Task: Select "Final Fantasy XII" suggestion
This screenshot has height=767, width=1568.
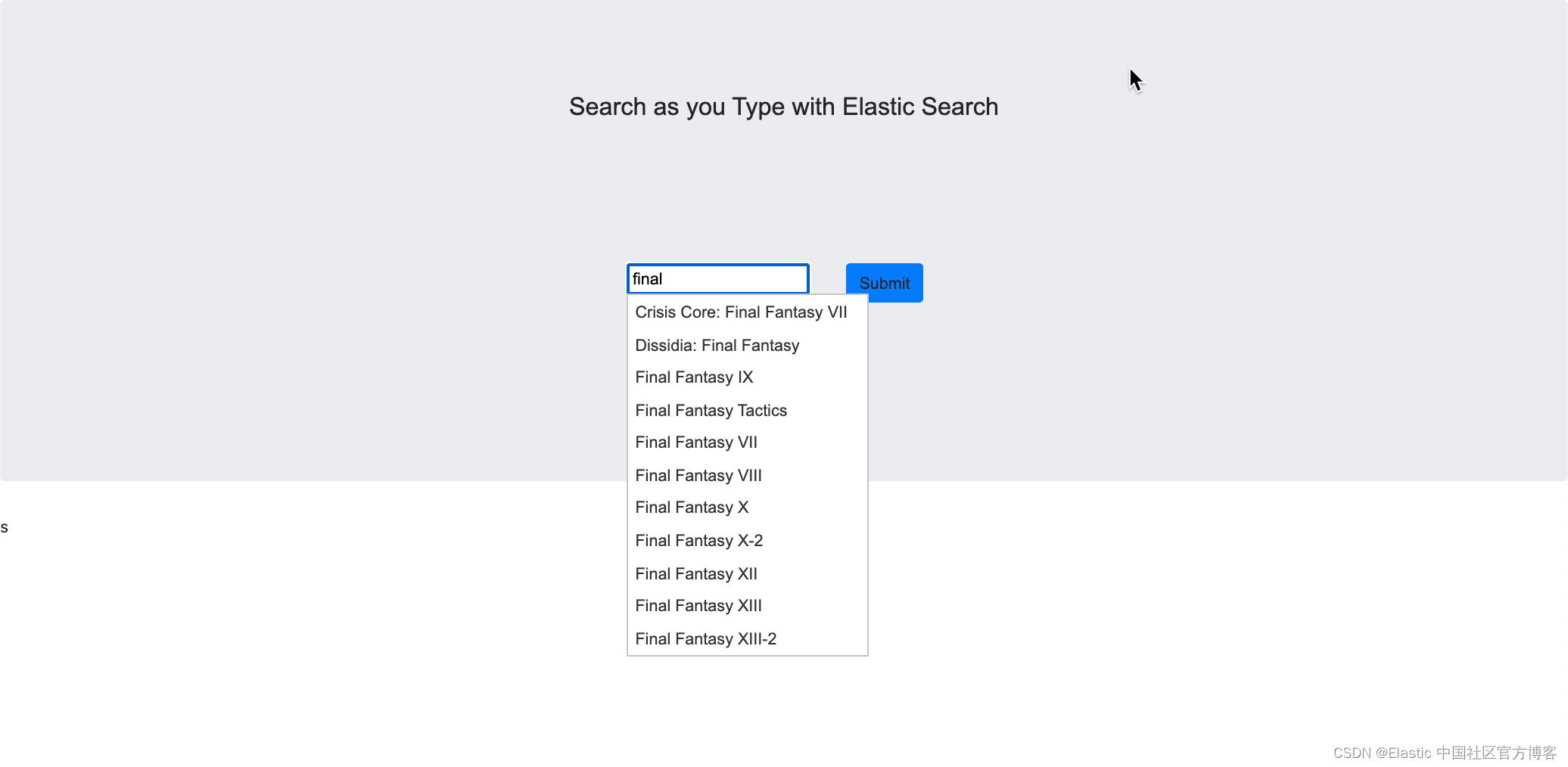Action: pos(695,573)
